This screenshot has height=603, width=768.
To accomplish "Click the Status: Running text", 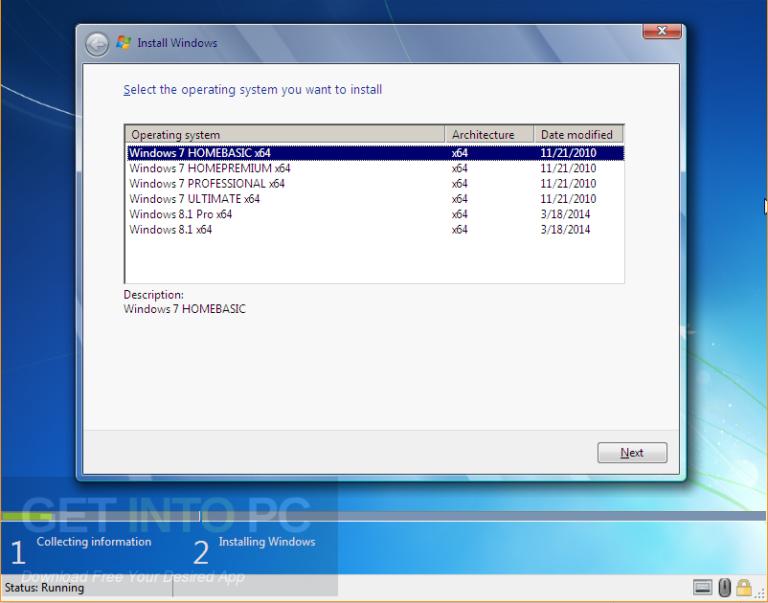I will (x=45, y=587).
